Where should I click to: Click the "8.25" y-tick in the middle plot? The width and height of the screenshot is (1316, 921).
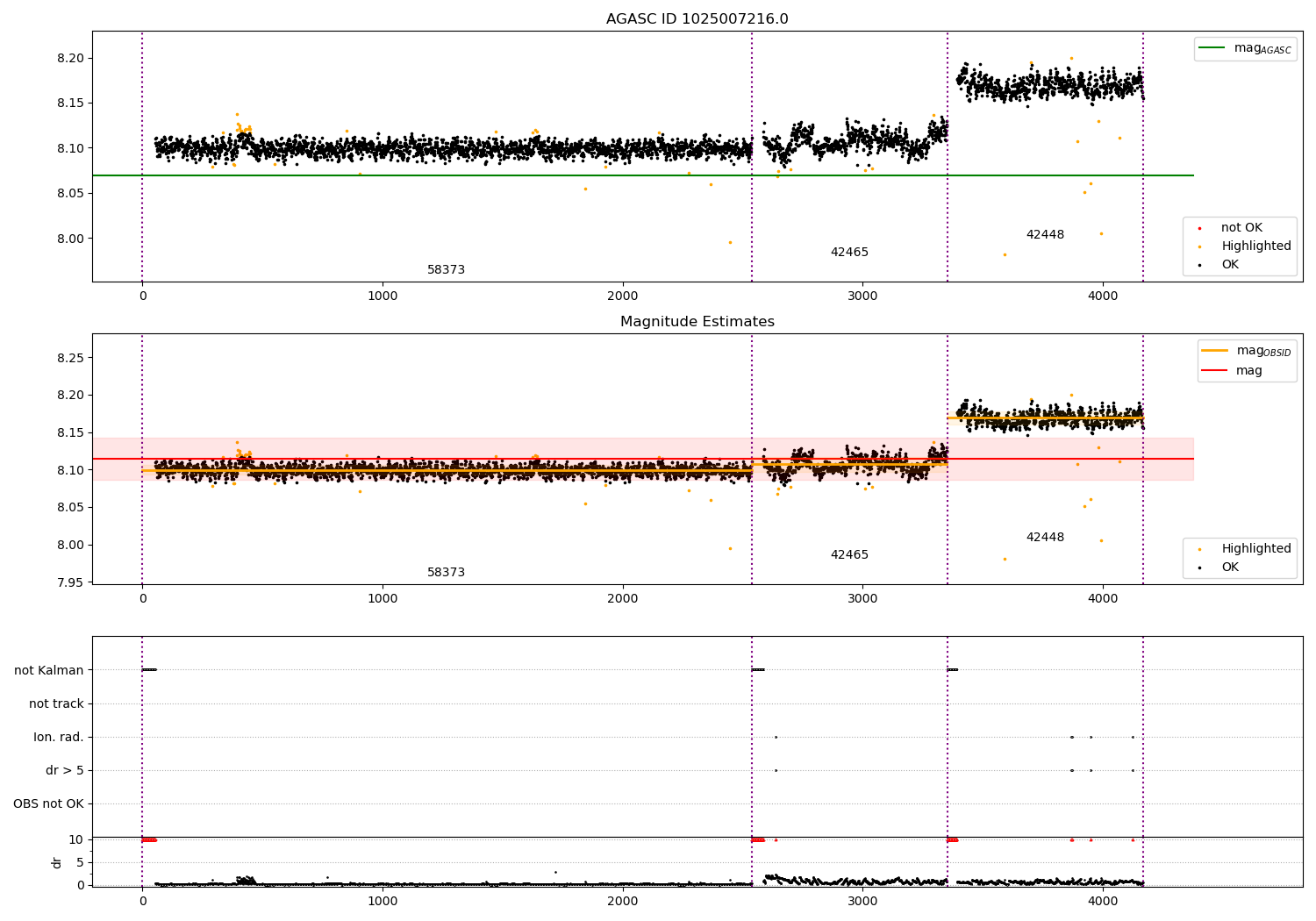click(70, 358)
